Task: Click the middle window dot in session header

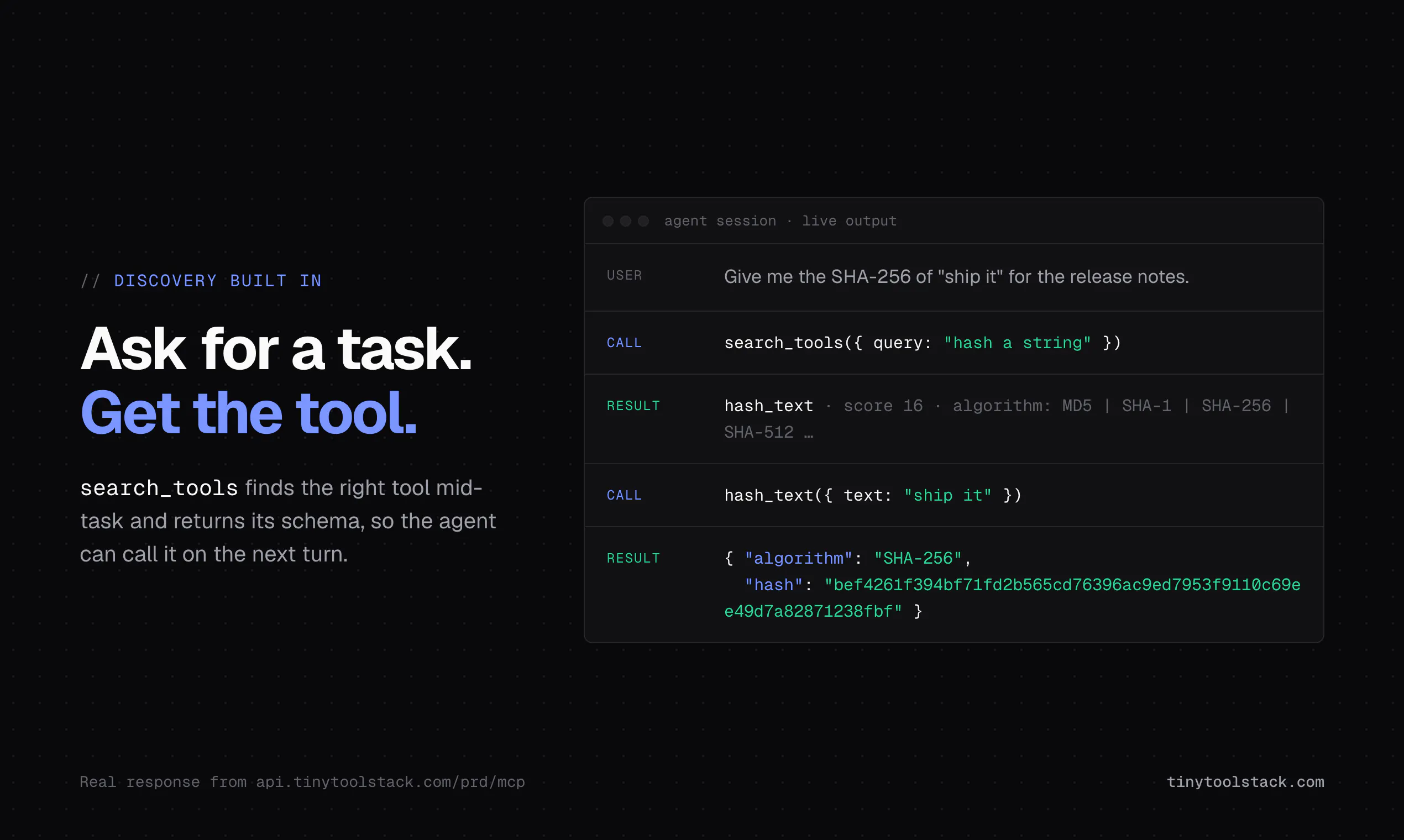Action: point(626,221)
